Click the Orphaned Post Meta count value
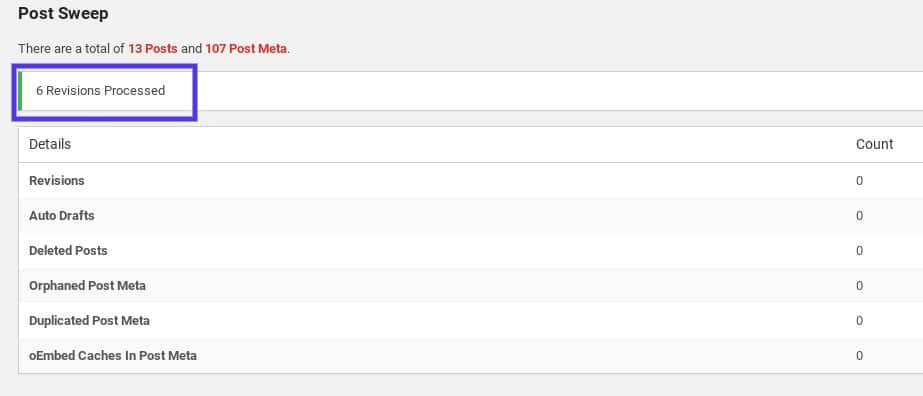The height and width of the screenshot is (396, 923). (859, 286)
